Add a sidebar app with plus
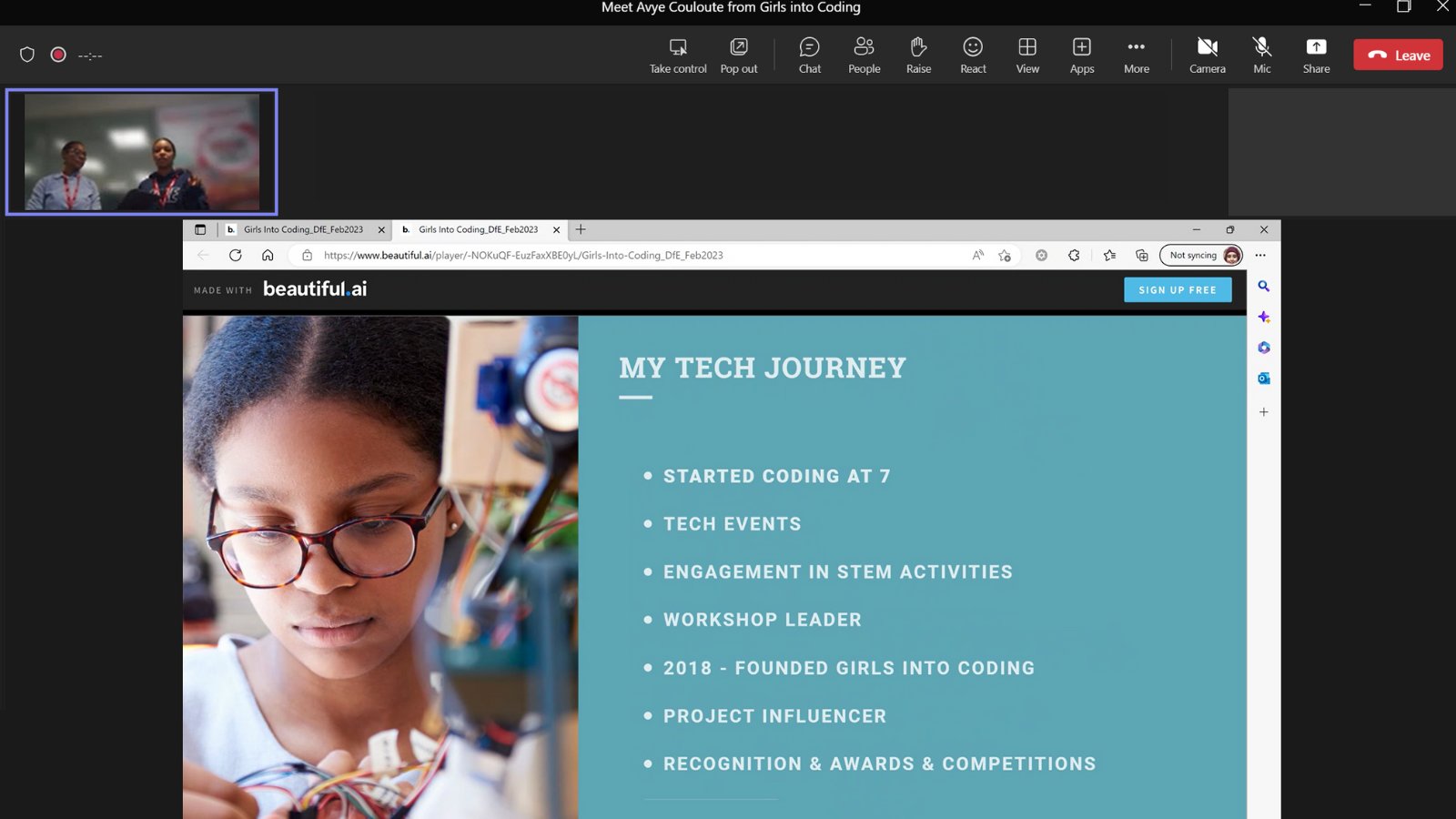This screenshot has width=1456, height=819. tap(1264, 412)
